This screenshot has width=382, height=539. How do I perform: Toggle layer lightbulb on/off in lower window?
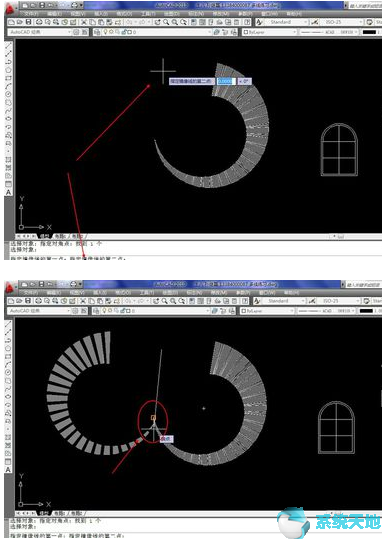point(104,311)
